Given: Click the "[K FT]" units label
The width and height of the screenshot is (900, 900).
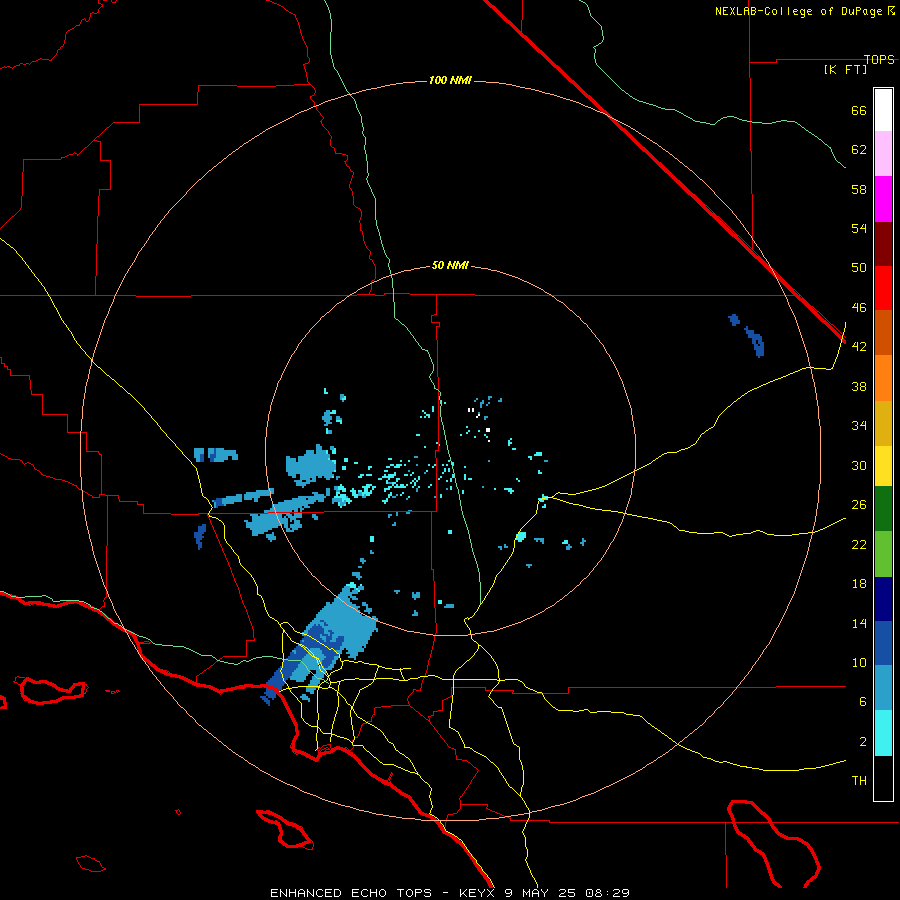Looking at the screenshot, I should (x=845, y=69).
